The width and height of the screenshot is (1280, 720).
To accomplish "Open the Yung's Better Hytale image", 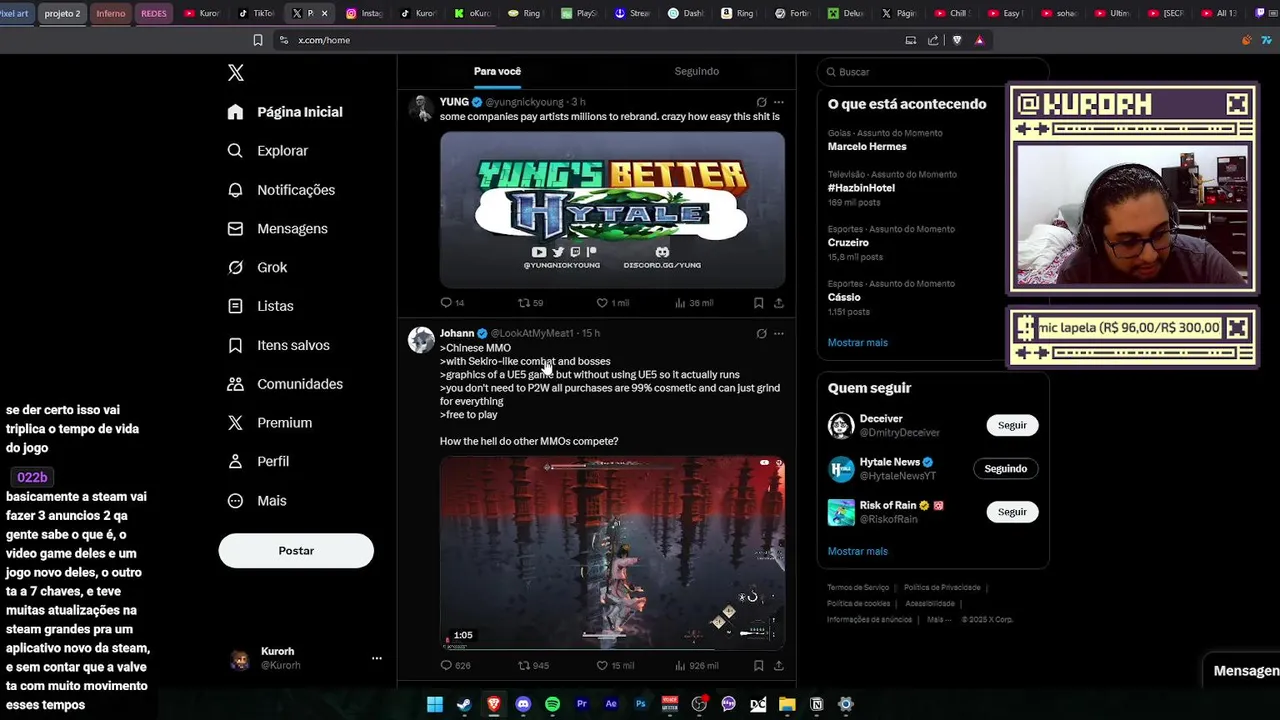I will click(x=612, y=209).
